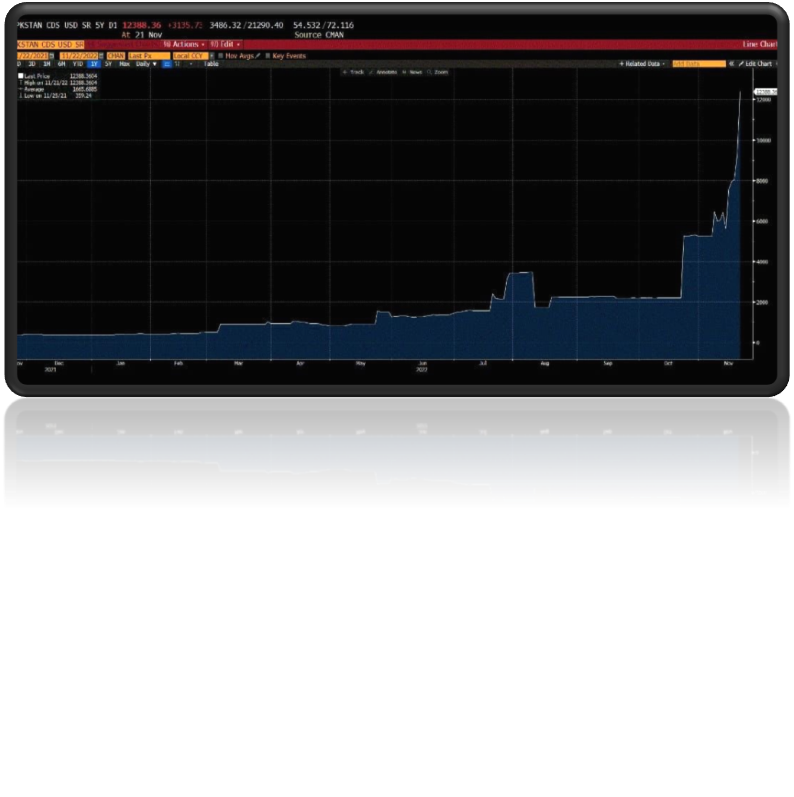Click the Average 1665.6885 legend row
Image resolution: width=794 pixels, height=797 pixels.
57,89
